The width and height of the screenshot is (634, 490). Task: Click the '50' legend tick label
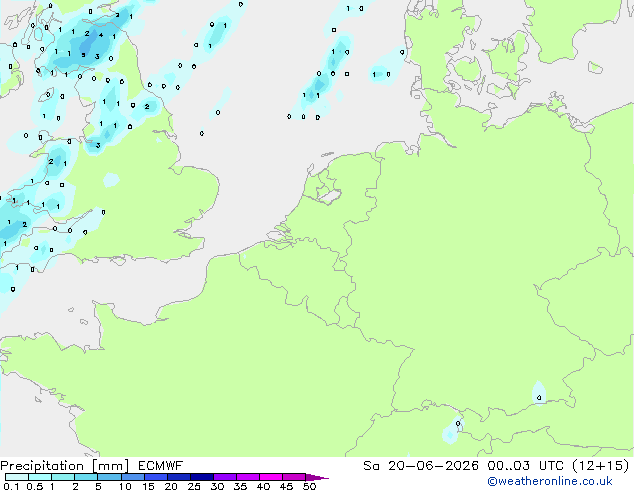click(x=309, y=486)
